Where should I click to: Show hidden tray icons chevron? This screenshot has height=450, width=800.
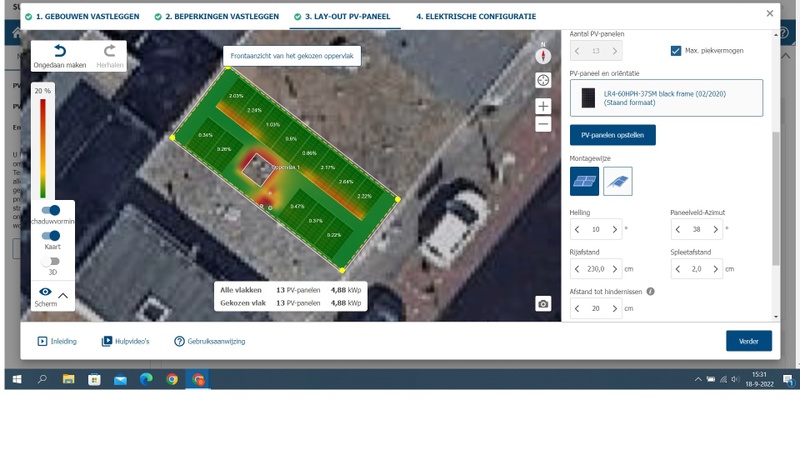[x=698, y=379]
